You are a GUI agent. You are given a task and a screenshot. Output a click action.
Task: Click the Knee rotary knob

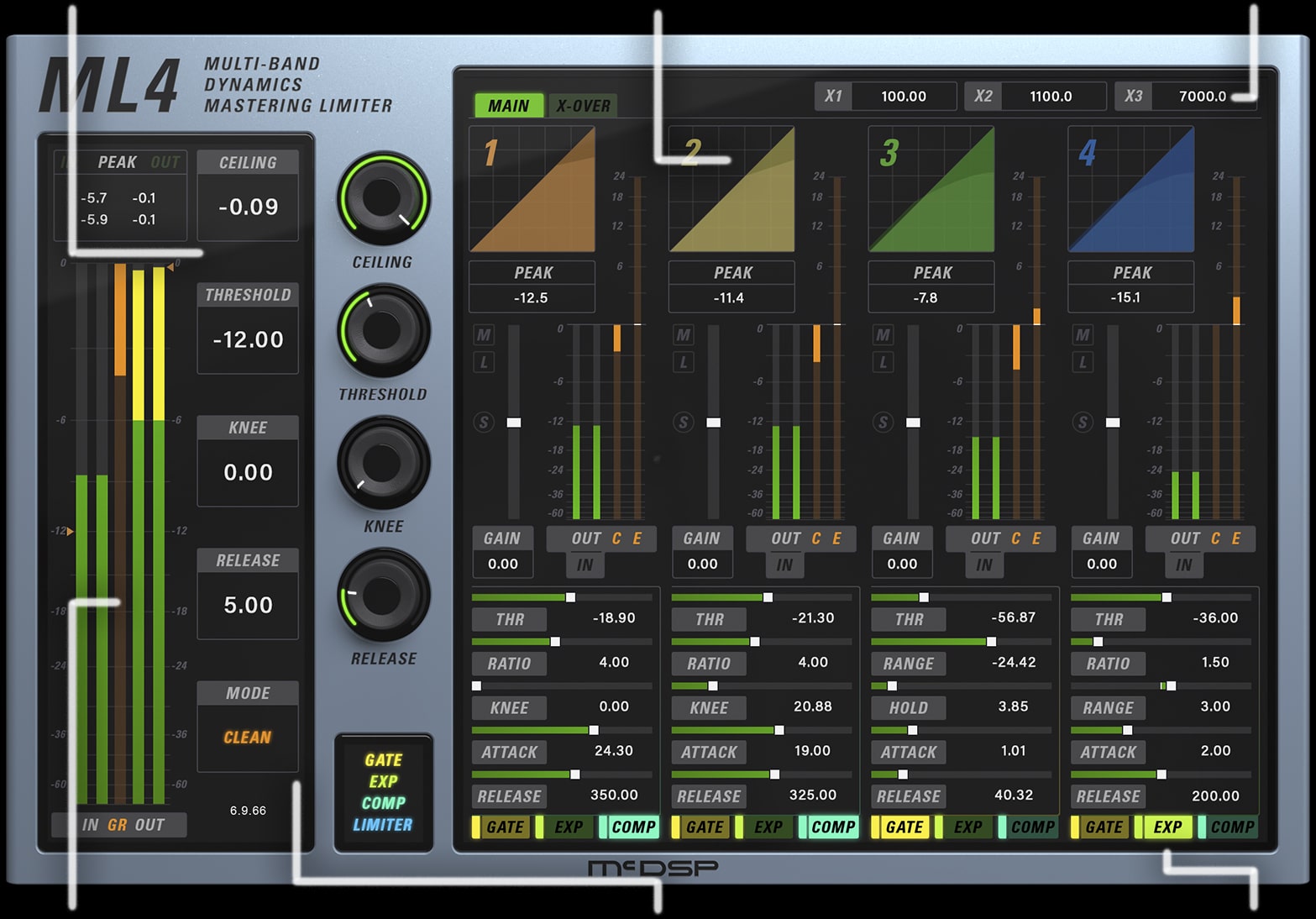383,463
